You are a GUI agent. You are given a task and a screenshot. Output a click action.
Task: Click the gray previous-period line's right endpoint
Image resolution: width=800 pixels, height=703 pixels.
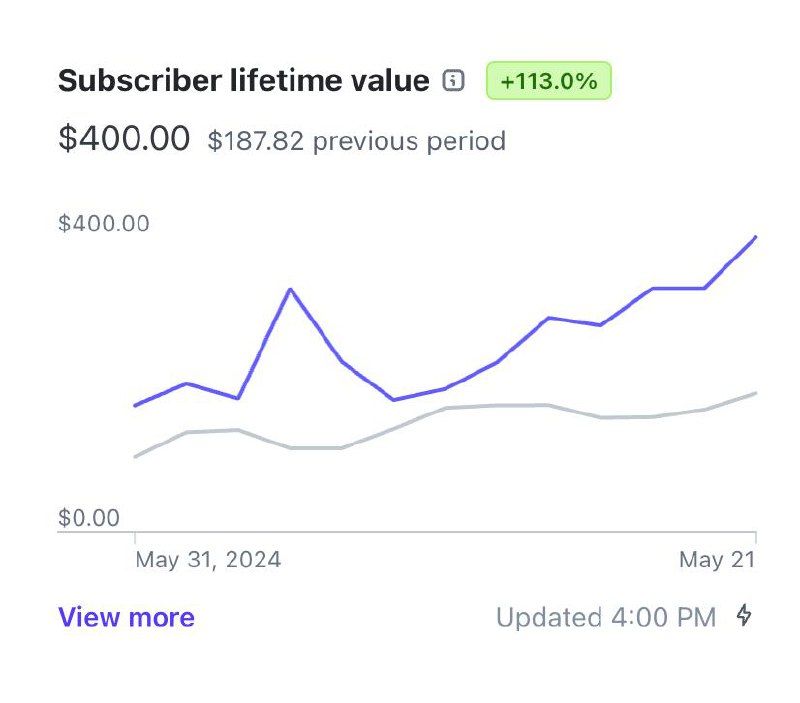[755, 393]
